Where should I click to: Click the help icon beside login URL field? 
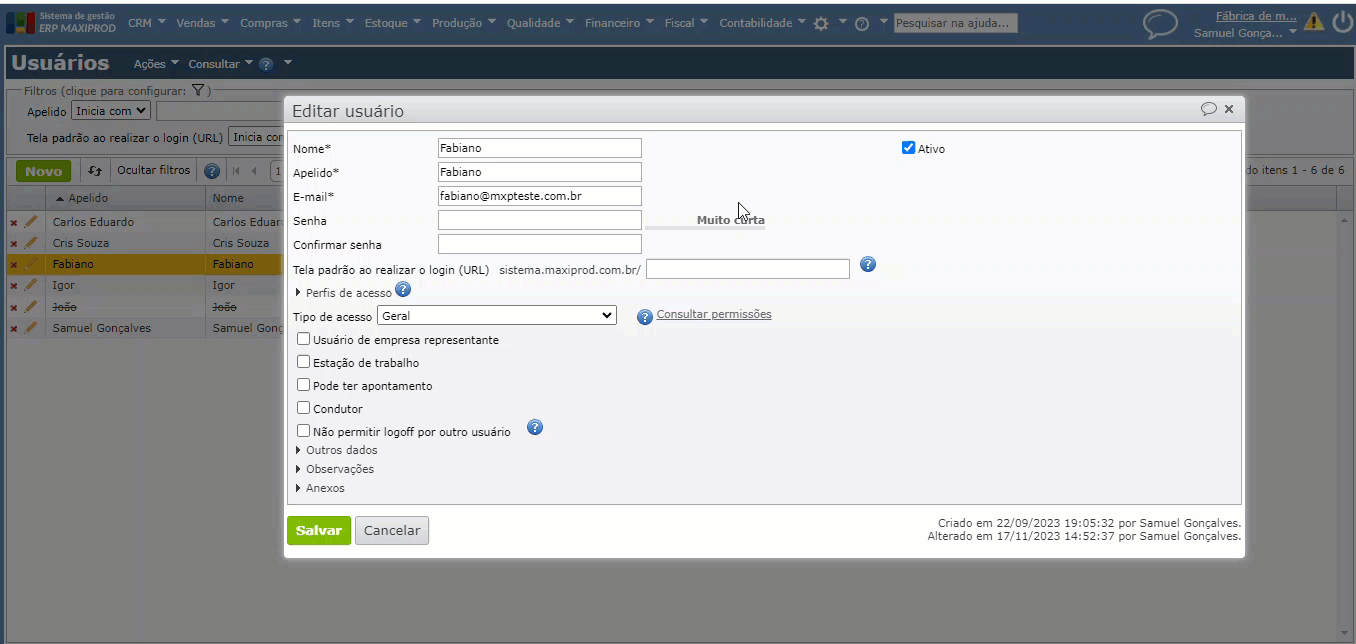click(868, 264)
